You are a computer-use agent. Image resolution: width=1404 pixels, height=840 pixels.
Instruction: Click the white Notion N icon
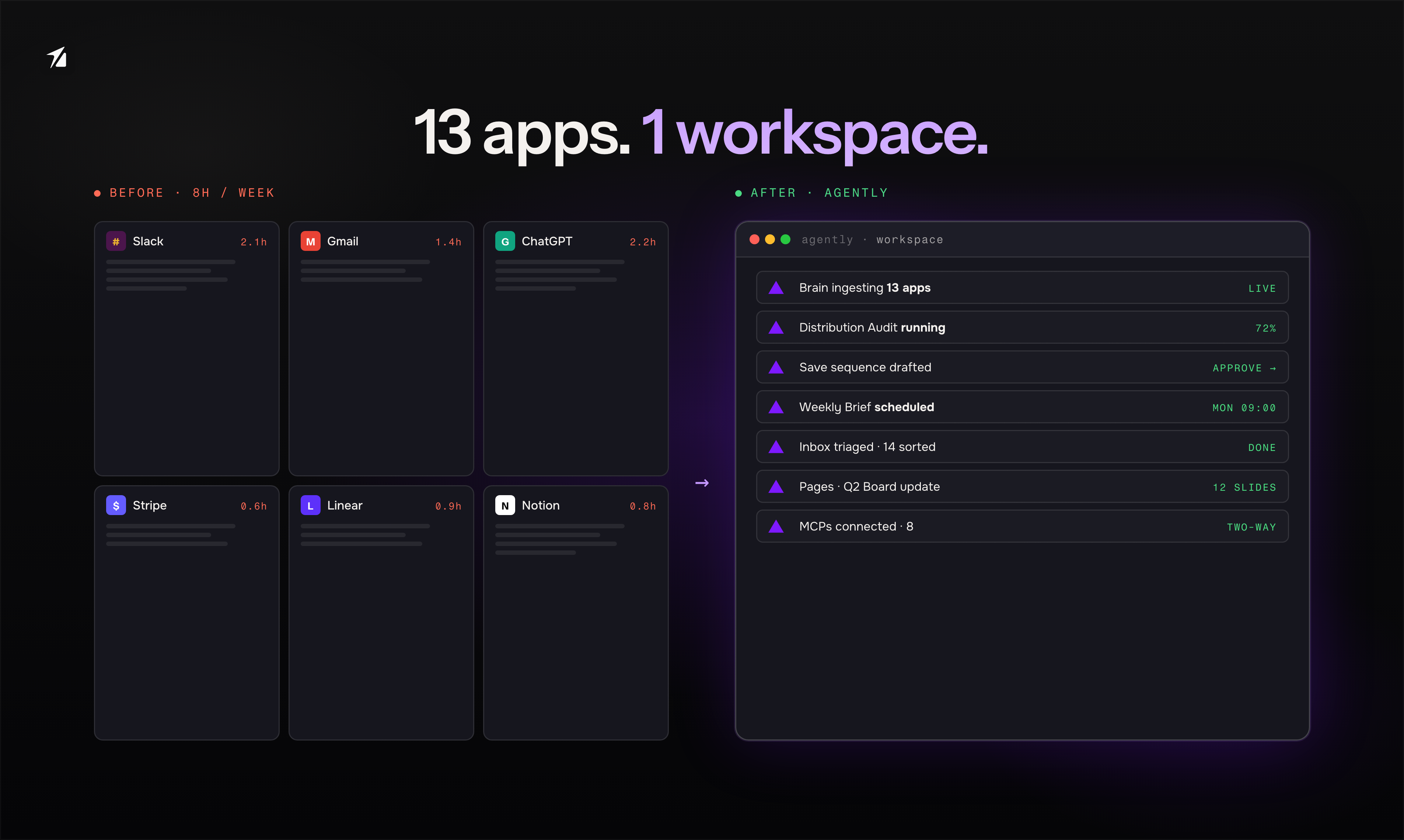(x=505, y=505)
